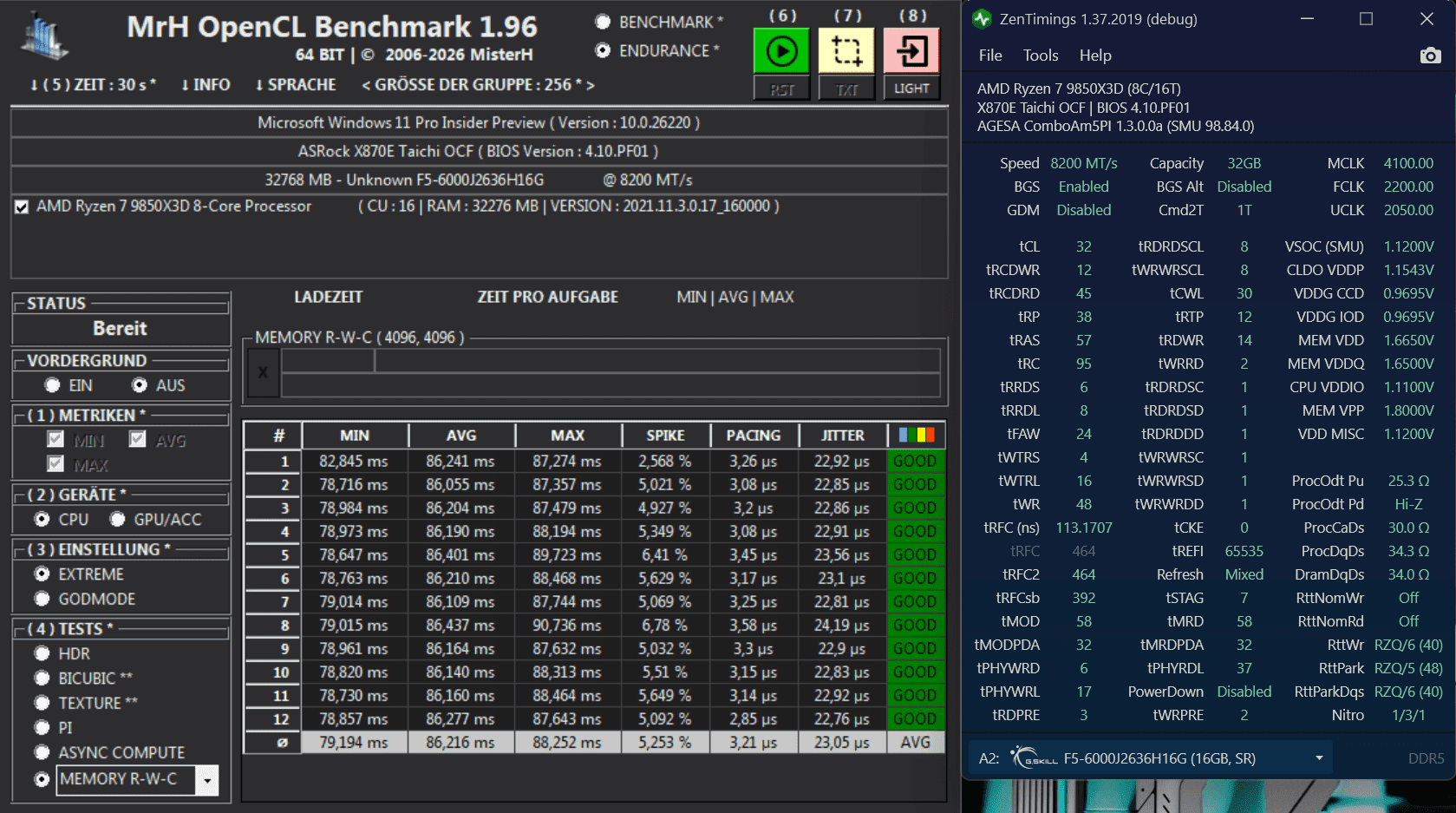Viewport: 1456px width, 813px height.
Task: Set Vordergrund to EIN
Action: 53,385
